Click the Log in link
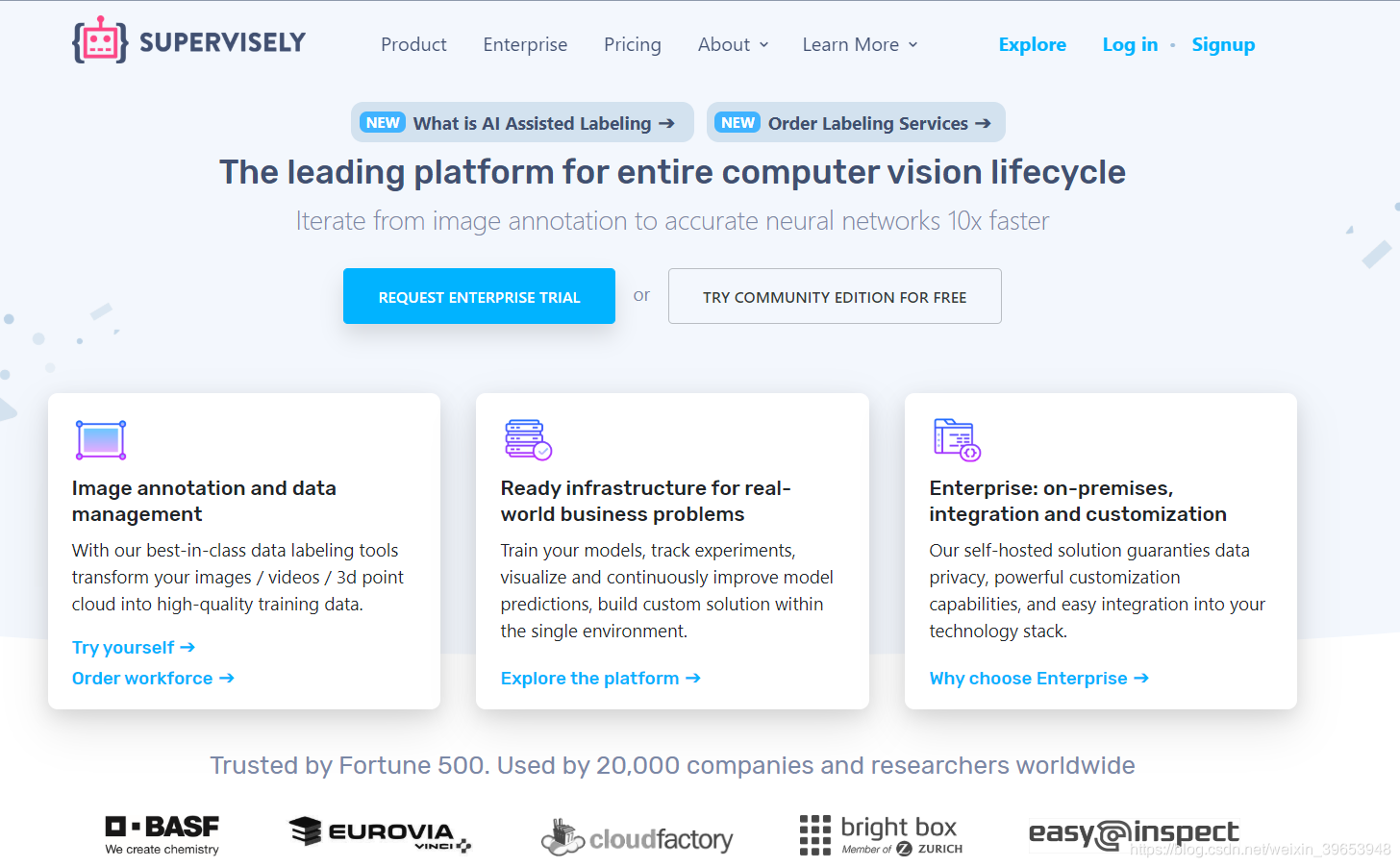1400x867 pixels. tap(1130, 44)
